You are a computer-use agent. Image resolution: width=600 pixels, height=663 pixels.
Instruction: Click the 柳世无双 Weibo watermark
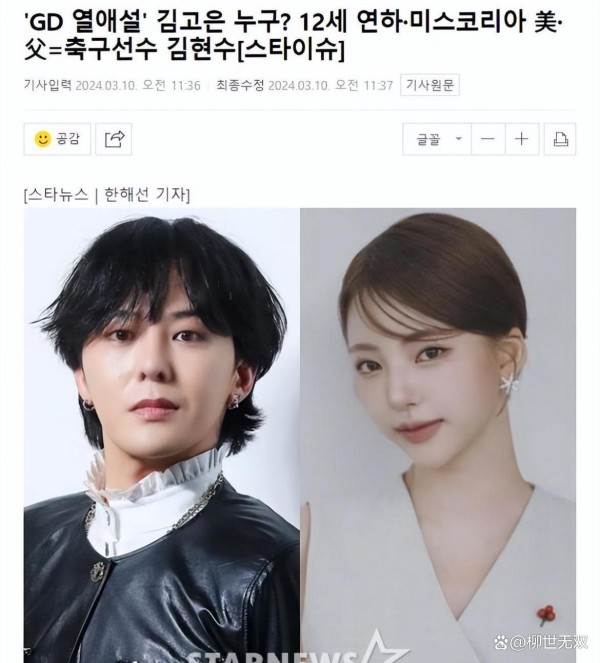click(x=541, y=643)
